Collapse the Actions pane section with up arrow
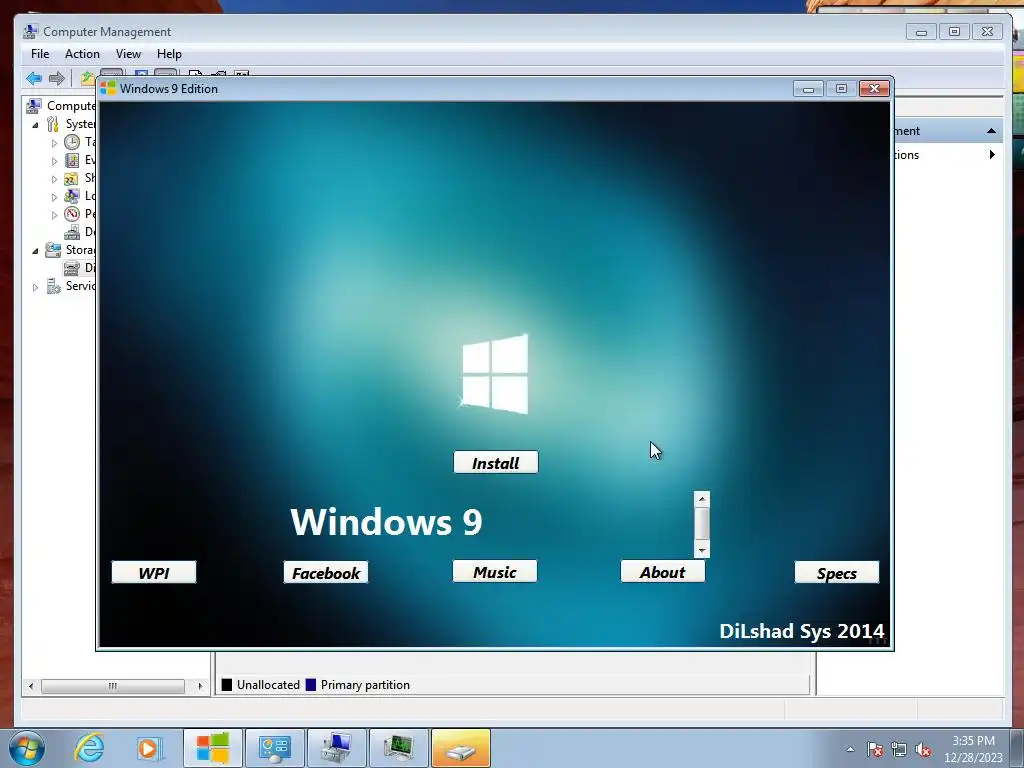 point(991,131)
